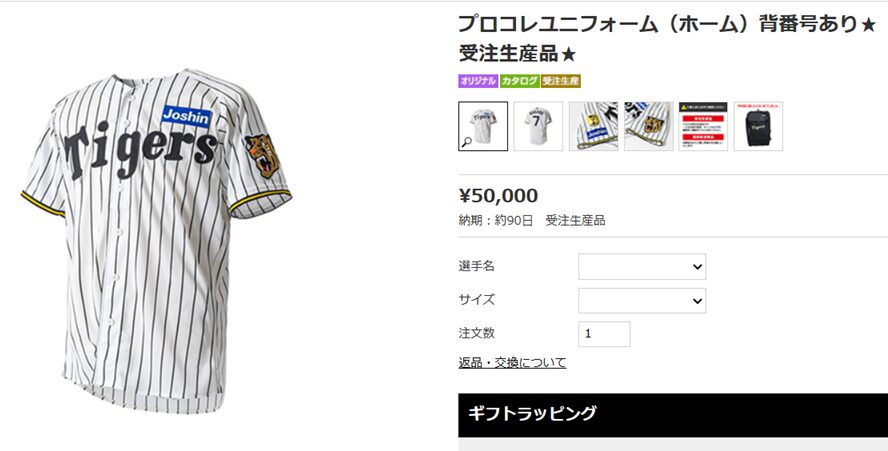This screenshot has height=451, width=888.
Task: Open the tiger emblem hem close-up thumbnail
Action: tap(648, 126)
